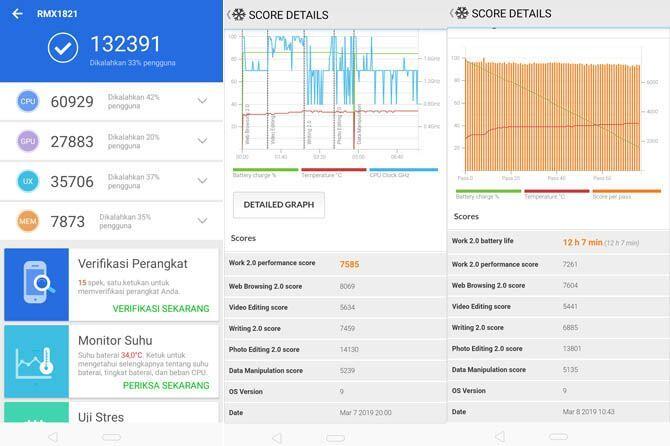Select Data Manipulation score 5239 row
The image size is (670, 446).
click(335, 371)
